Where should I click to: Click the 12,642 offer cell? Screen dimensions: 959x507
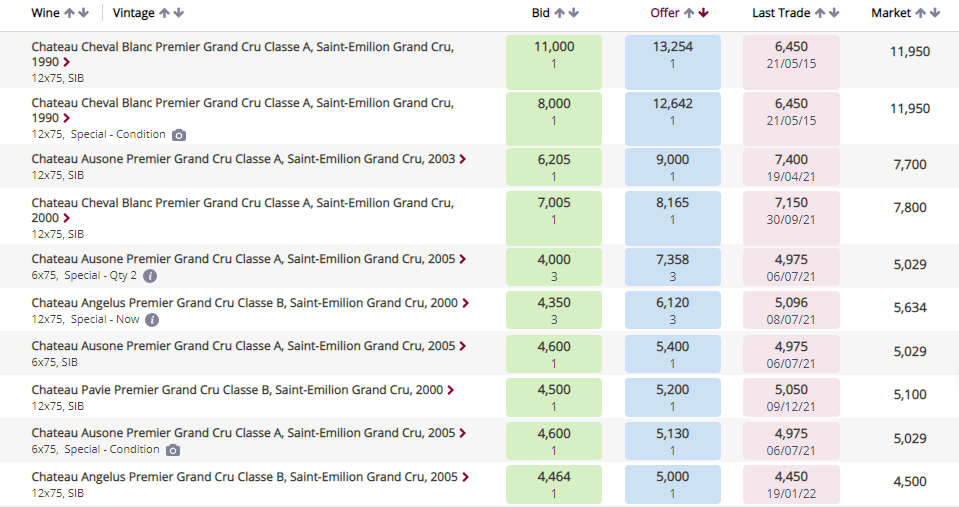pos(673,119)
